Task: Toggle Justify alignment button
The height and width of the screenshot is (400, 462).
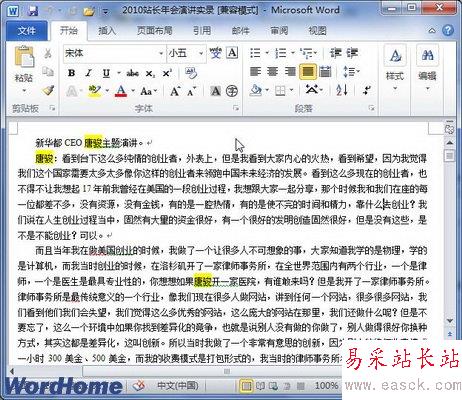Action: [x=308, y=71]
